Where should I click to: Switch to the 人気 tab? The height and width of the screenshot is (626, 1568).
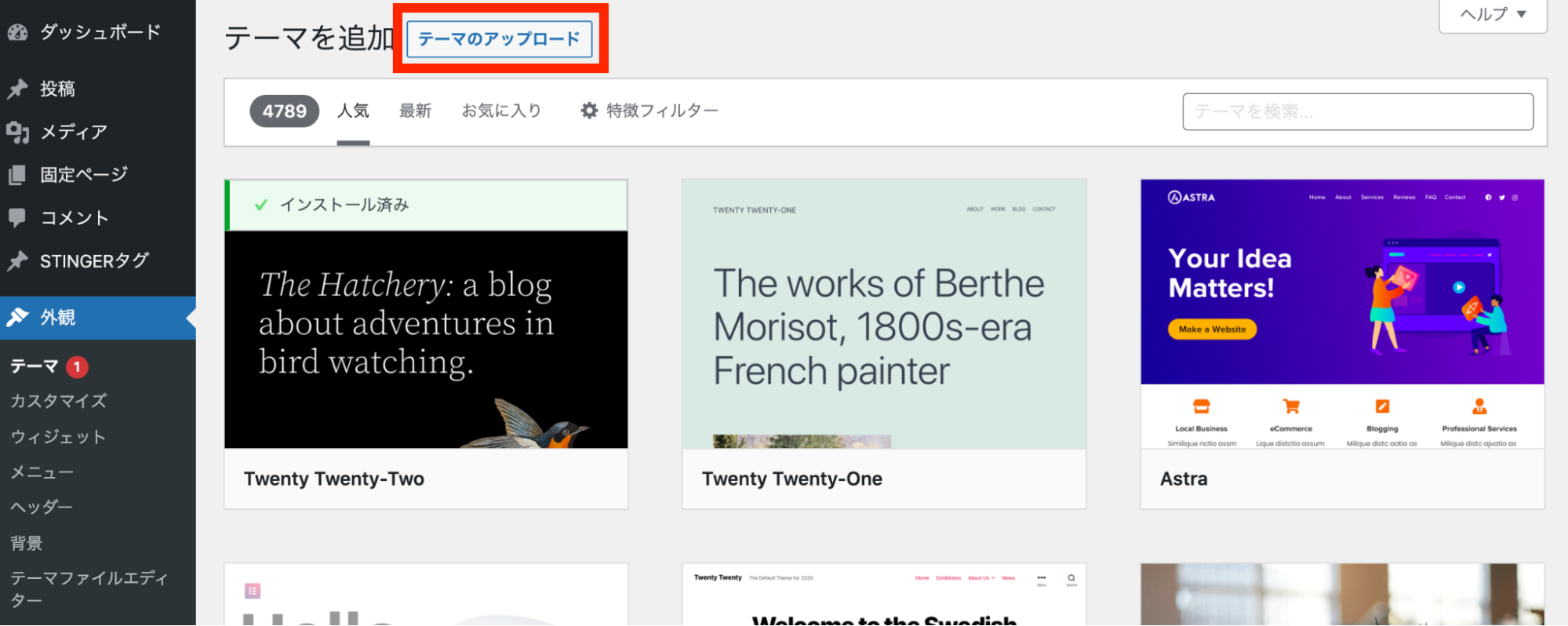(x=353, y=111)
